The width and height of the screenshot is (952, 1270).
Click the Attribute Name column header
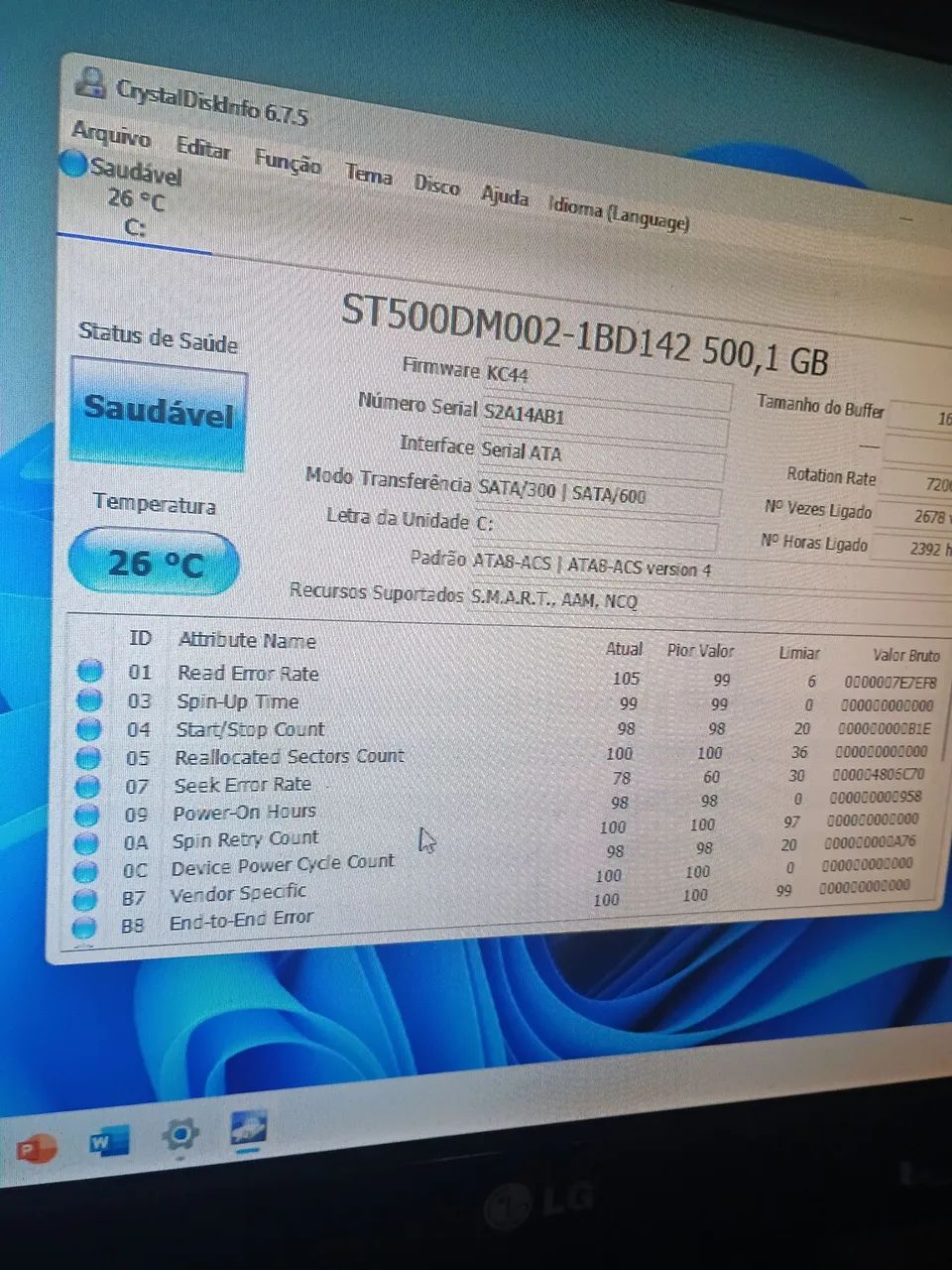pyautogui.click(x=247, y=641)
